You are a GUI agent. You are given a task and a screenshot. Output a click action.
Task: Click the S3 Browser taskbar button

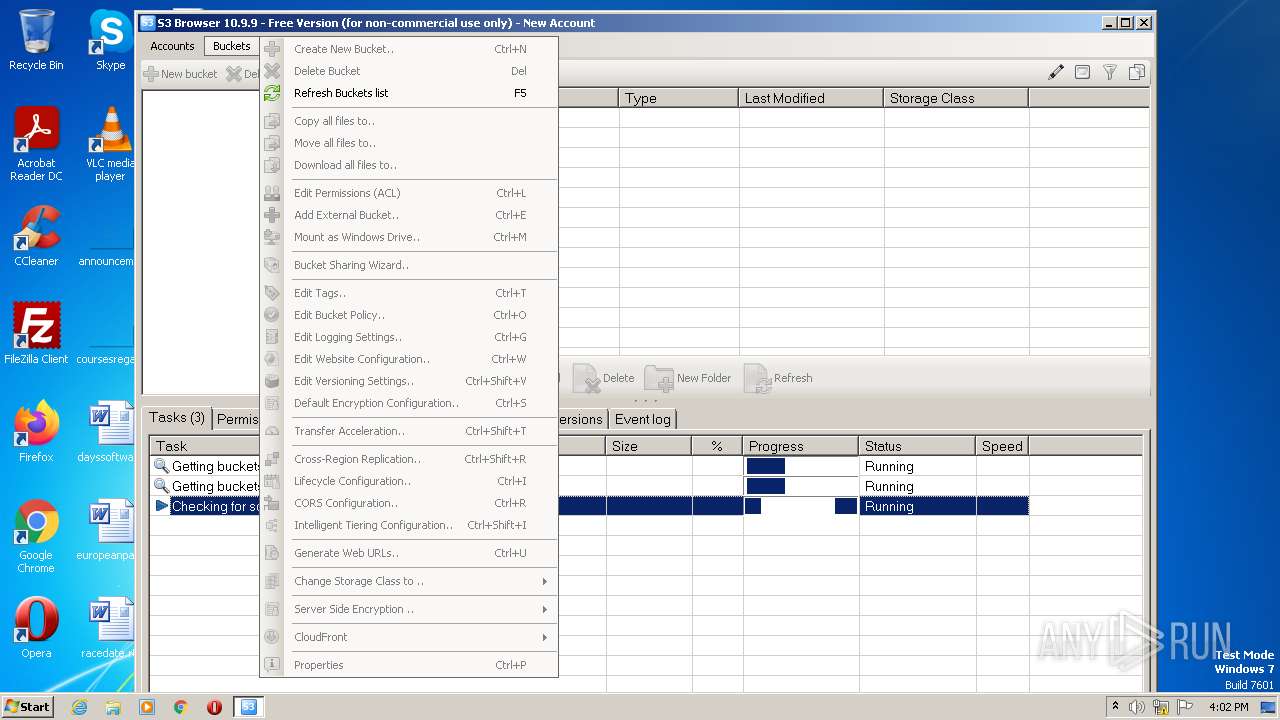[x=249, y=707]
